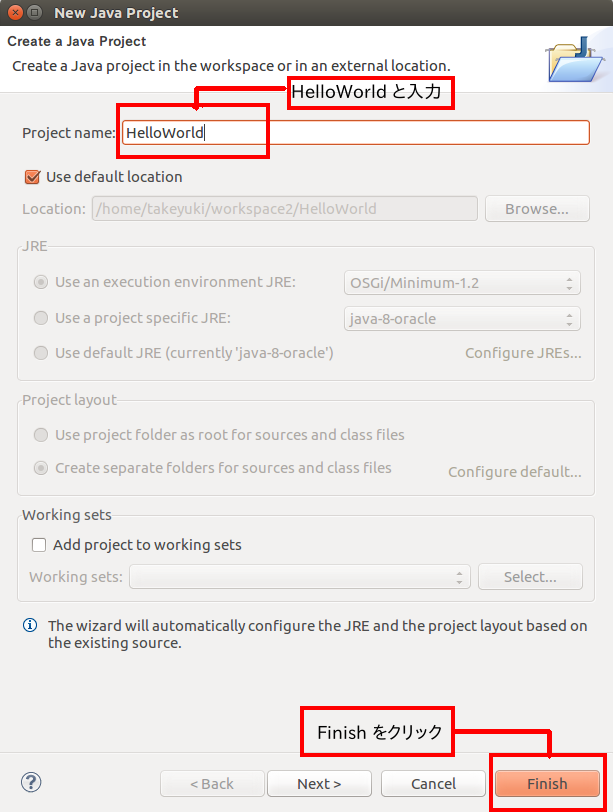613x812 pixels.
Task: Choose Create separate folders for sources option
Action: (x=41, y=468)
